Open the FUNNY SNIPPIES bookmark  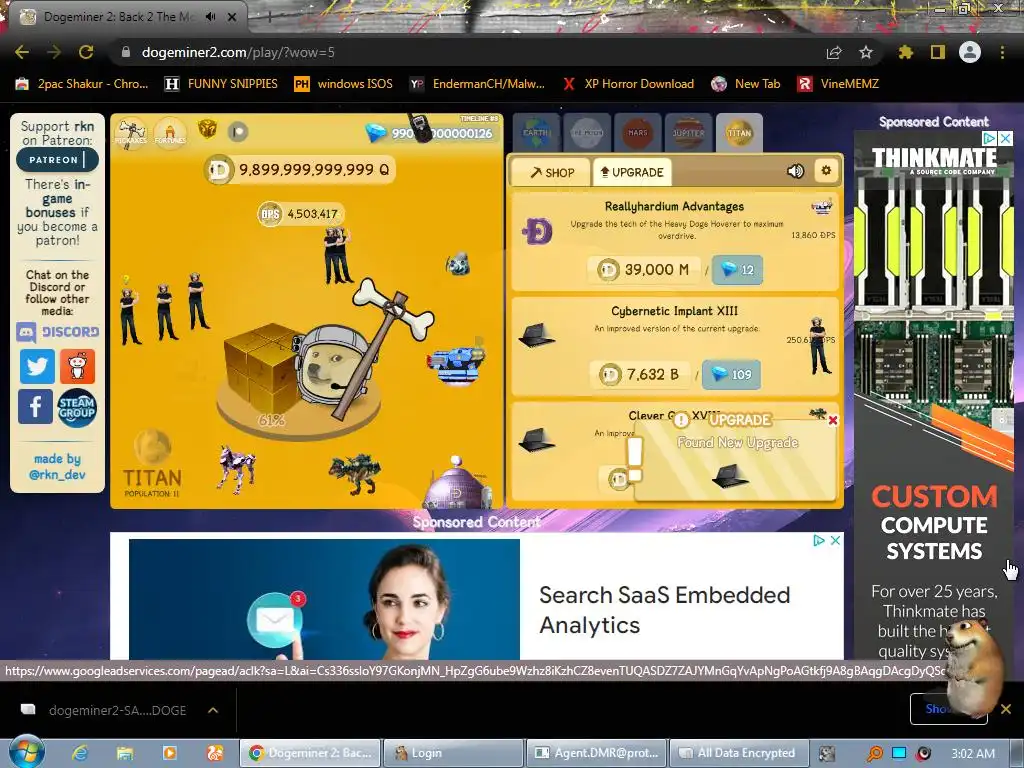tap(221, 84)
